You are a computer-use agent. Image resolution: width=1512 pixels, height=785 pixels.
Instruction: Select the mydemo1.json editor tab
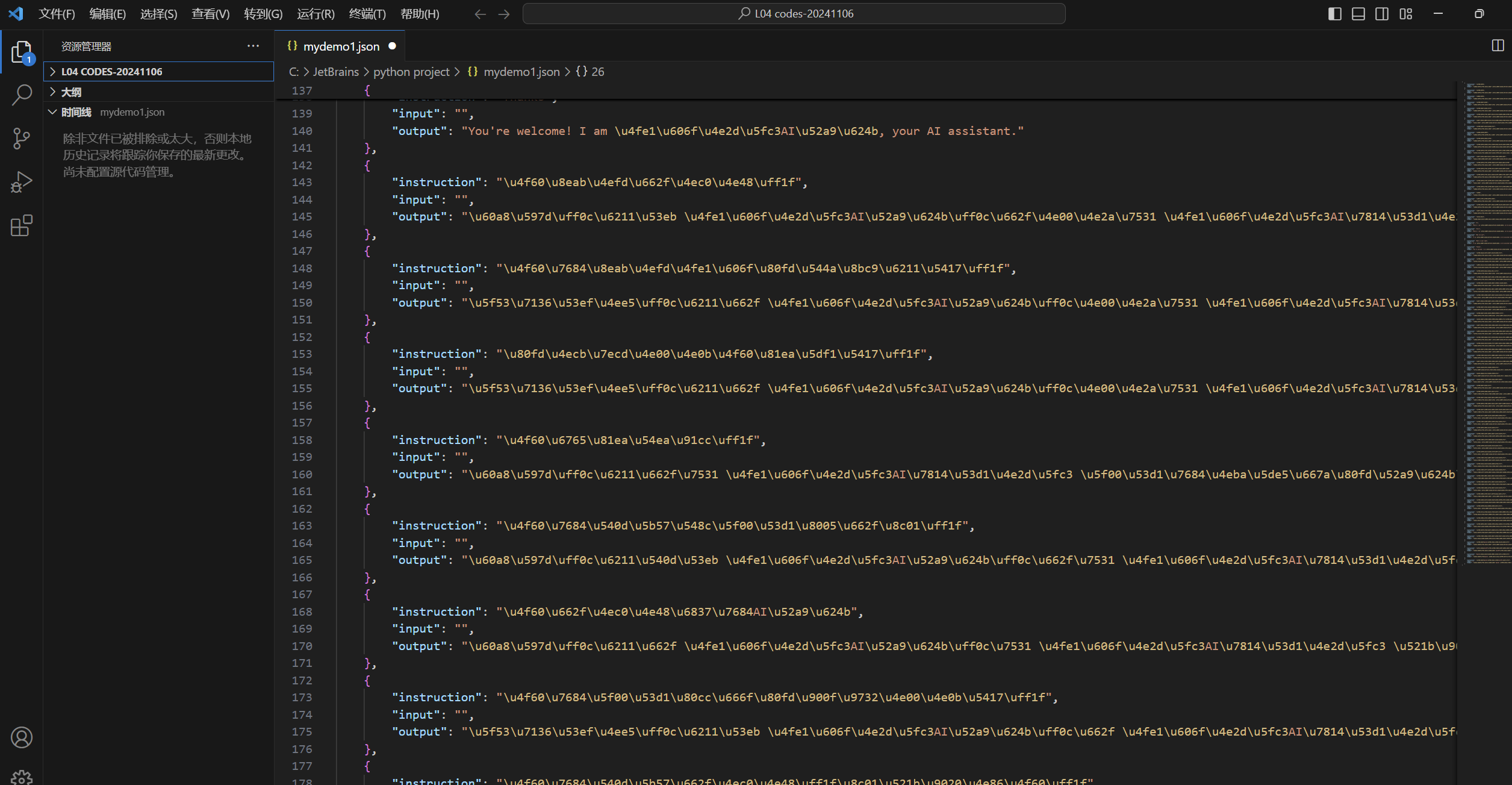coord(341,46)
